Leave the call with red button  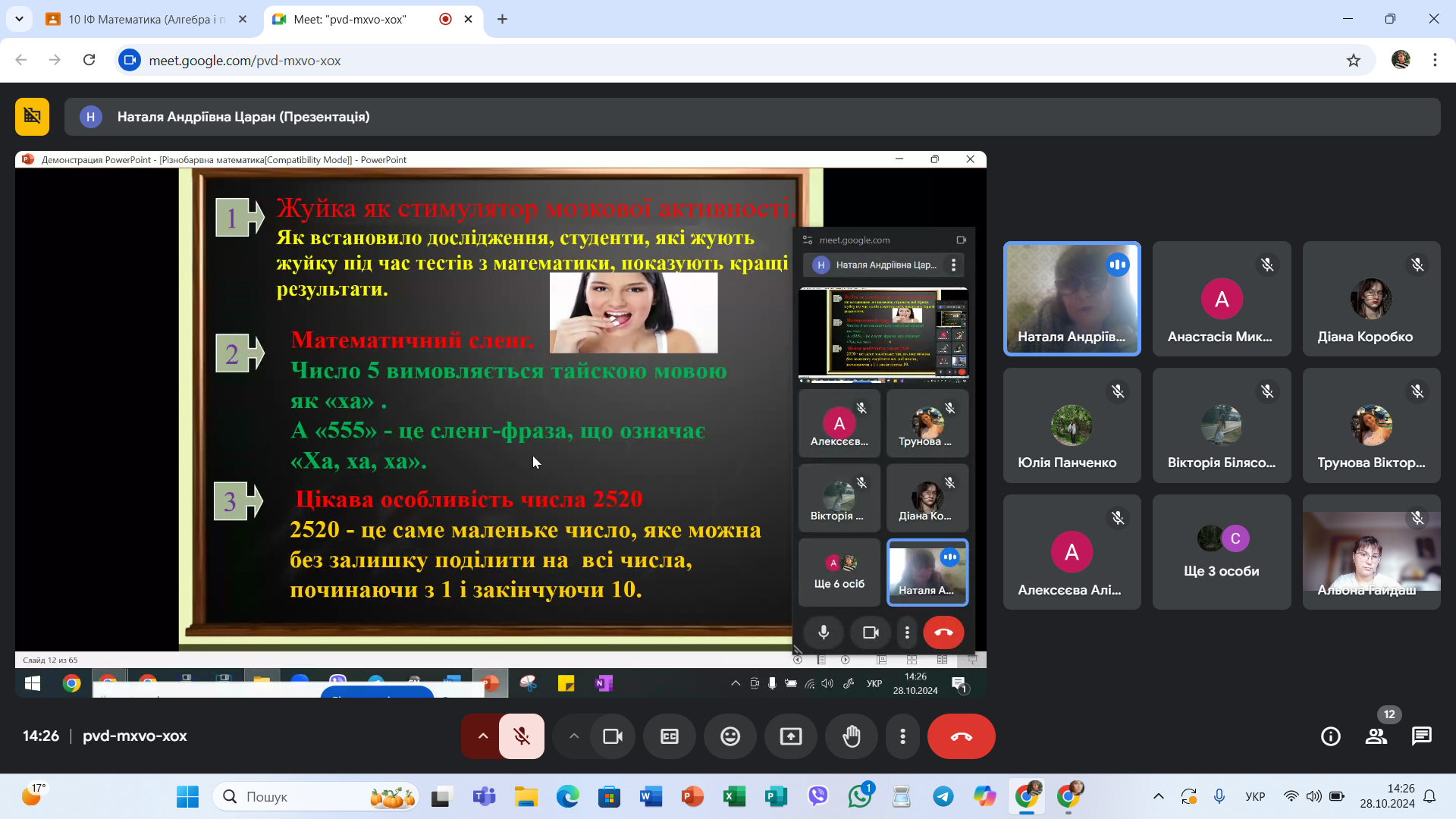point(961,736)
